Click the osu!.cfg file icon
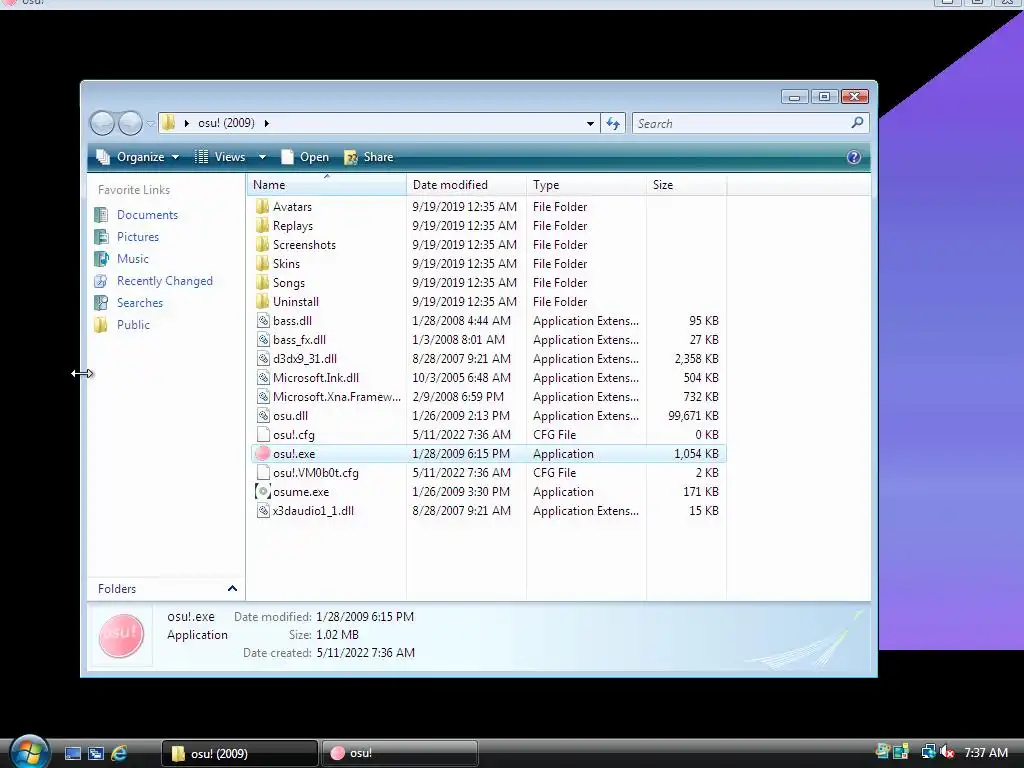This screenshot has width=1024, height=768. (x=263, y=434)
